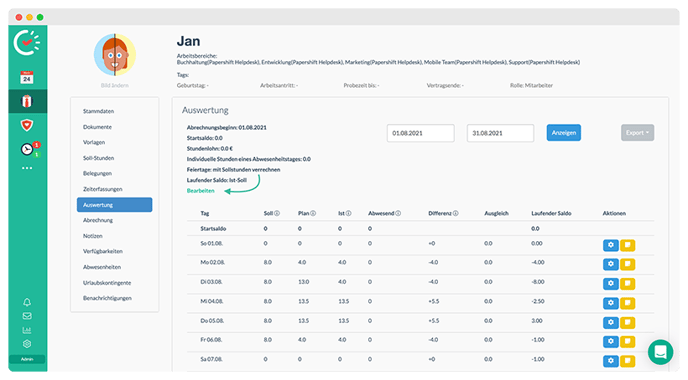
Task: Click the gear button for So 01.08.
Action: 611,245
